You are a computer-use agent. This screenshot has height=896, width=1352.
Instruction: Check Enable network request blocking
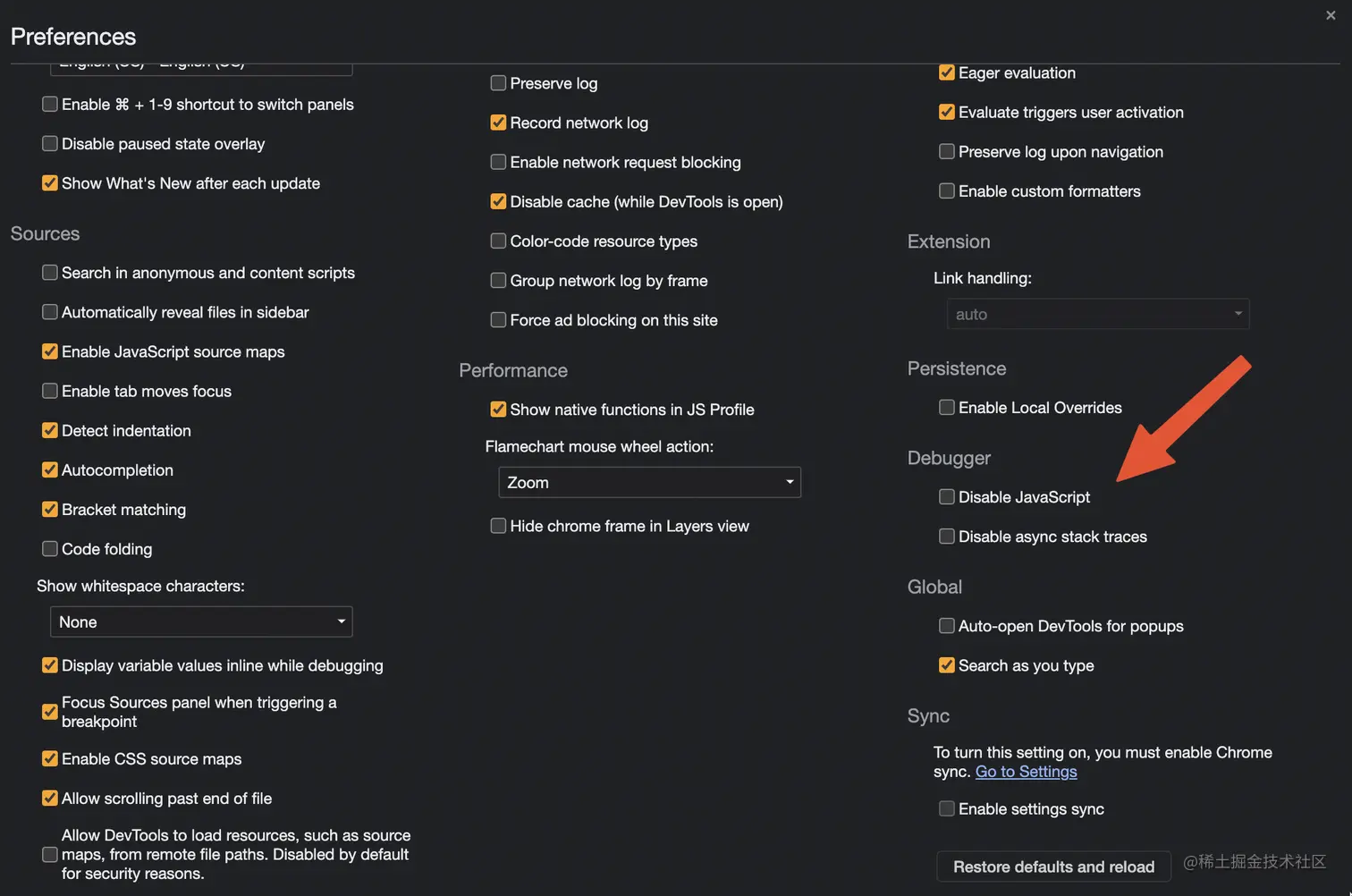499,163
